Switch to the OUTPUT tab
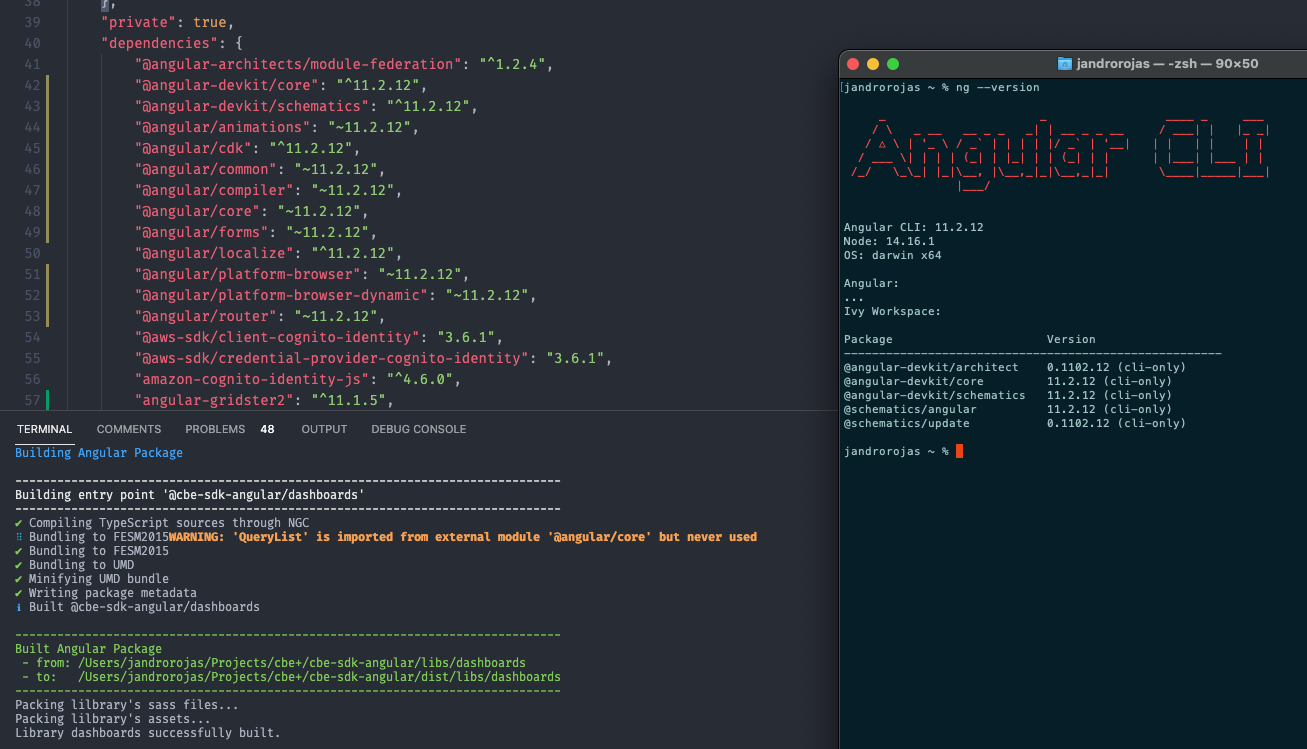The height and width of the screenshot is (749, 1307). pos(323,429)
